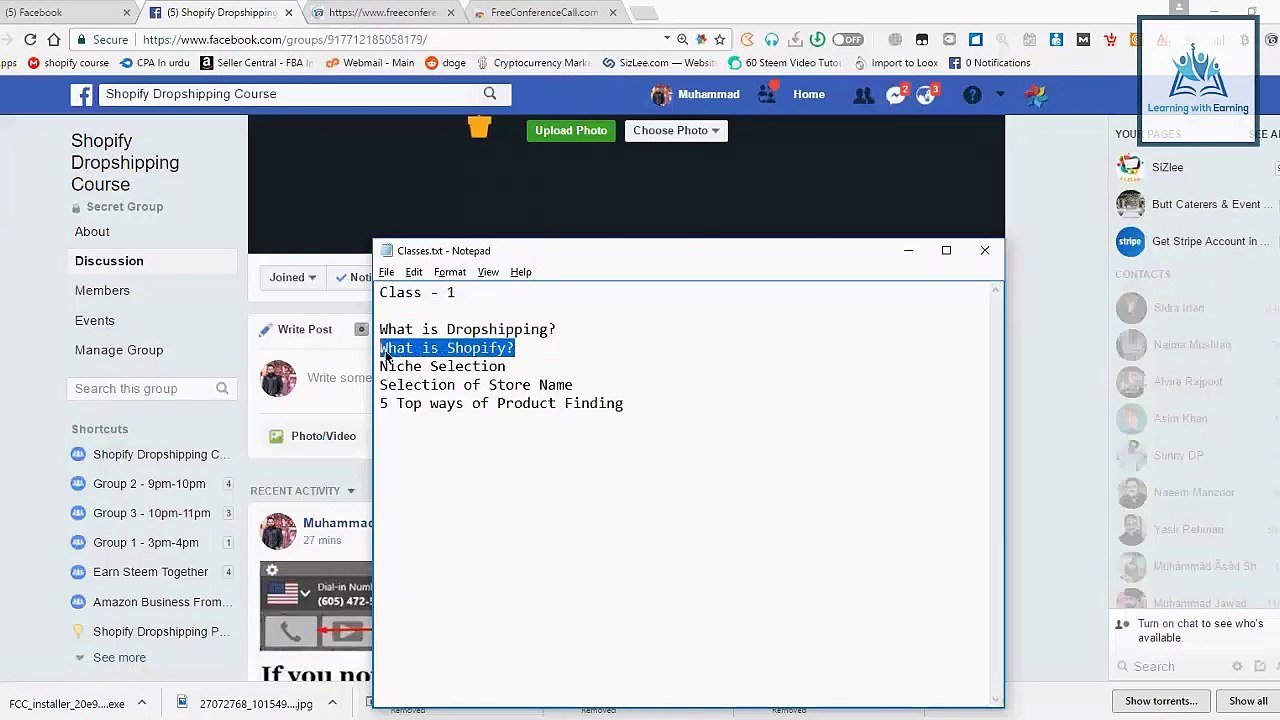
Task: Click the Search this group field
Action: coord(152,388)
